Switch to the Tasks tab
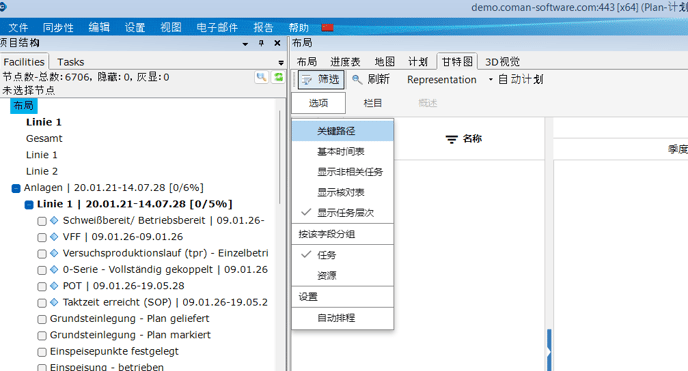 pos(71,62)
